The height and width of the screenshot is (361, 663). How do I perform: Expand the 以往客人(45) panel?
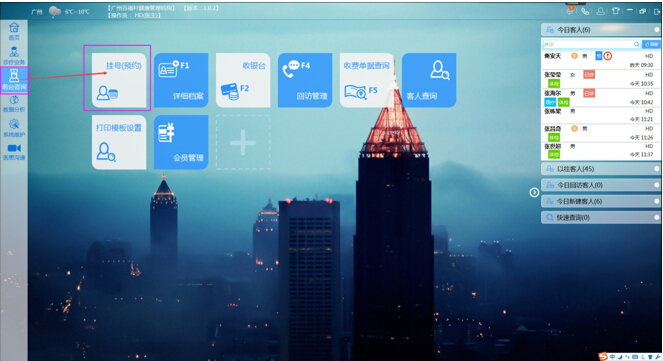[x=600, y=169]
